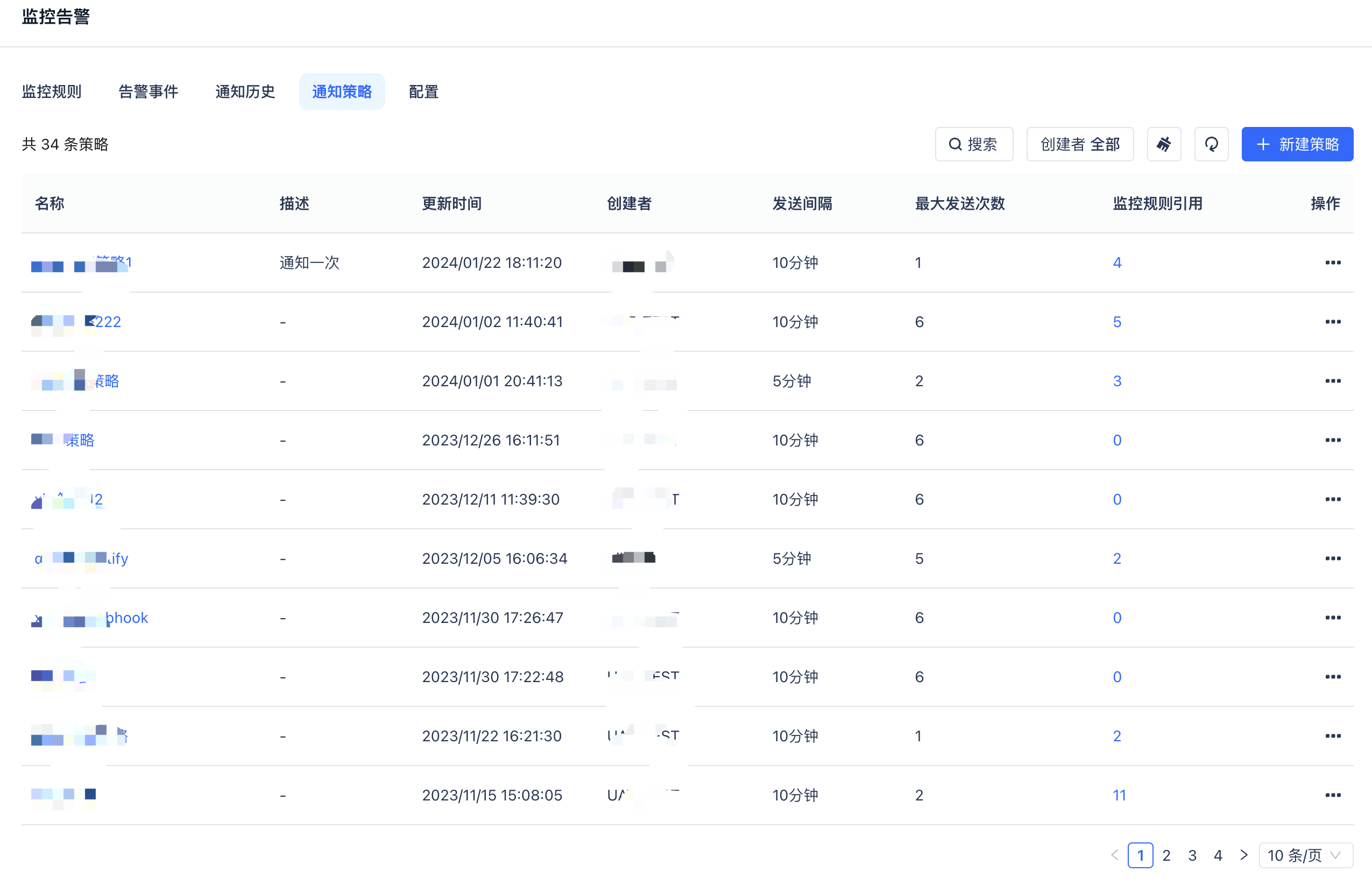Open more actions for 2024/01/02 11:40:41 row
Viewport: 1372px width, 879px height.
tap(1332, 322)
